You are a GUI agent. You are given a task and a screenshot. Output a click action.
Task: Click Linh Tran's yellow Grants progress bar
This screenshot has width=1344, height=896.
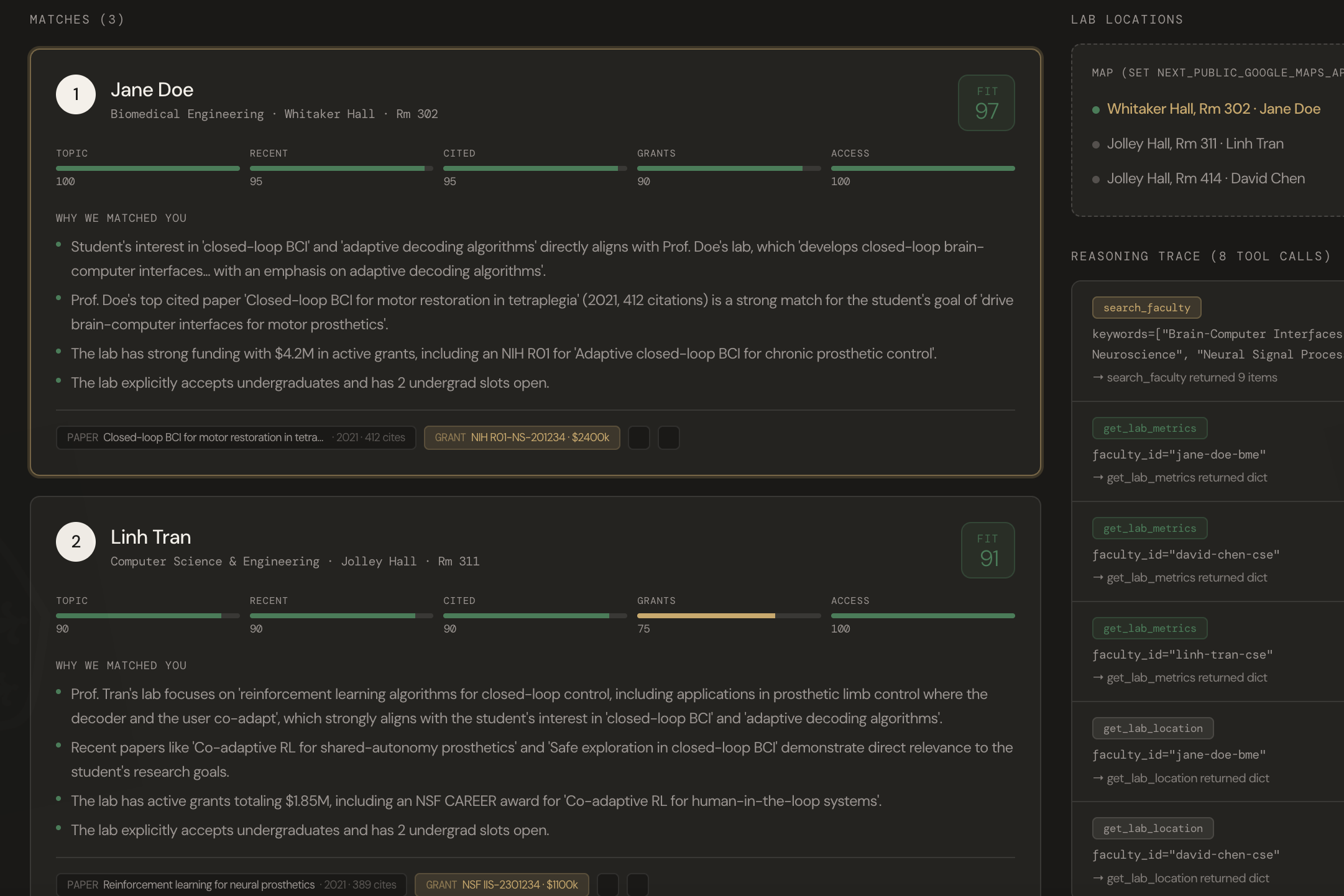click(706, 616)
